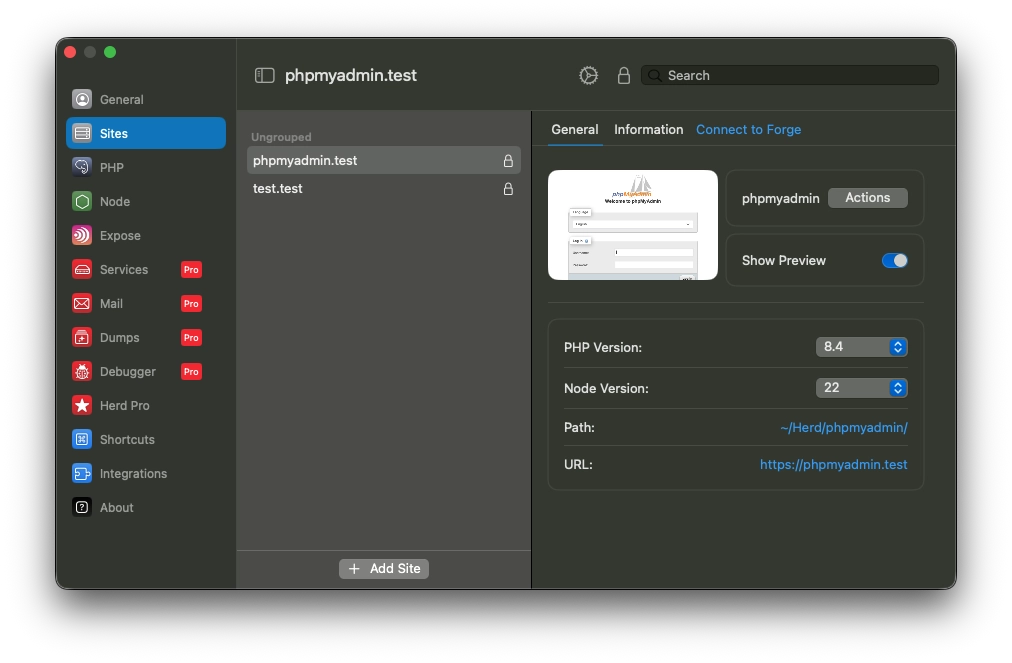1012x663 pixels.
Task: Click the lock icon beside search bar
Action: [x=624, y=76]
